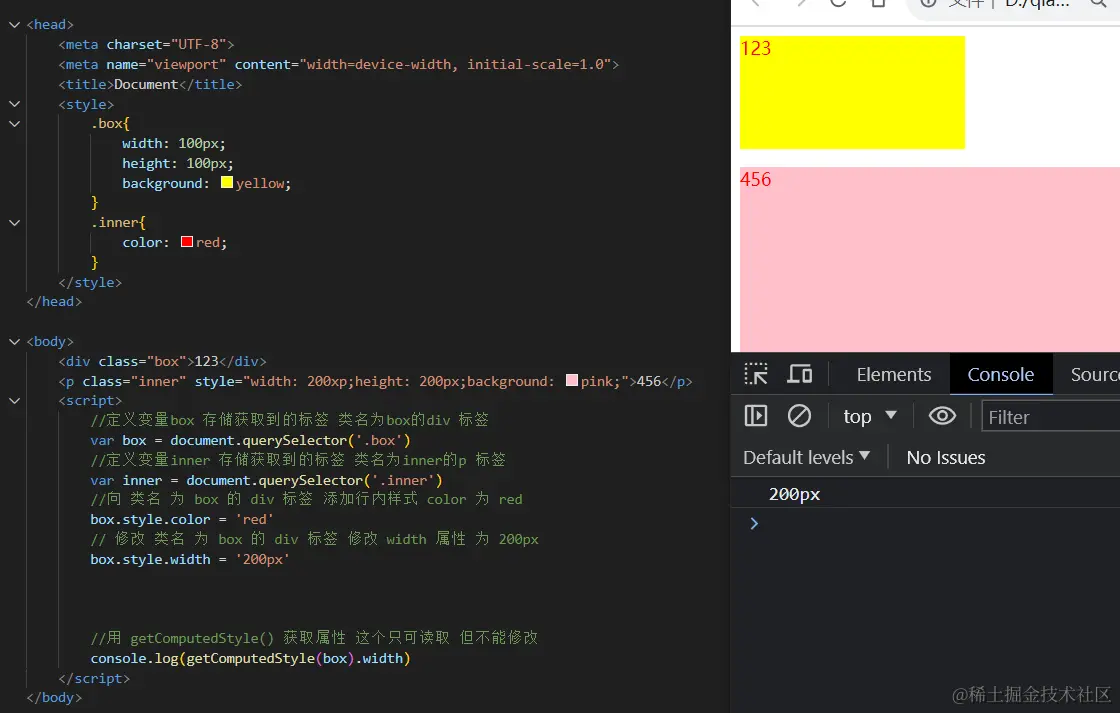Click the browser reload icon
Viewport: 1120px width, 713px height.
pos(839,4)
